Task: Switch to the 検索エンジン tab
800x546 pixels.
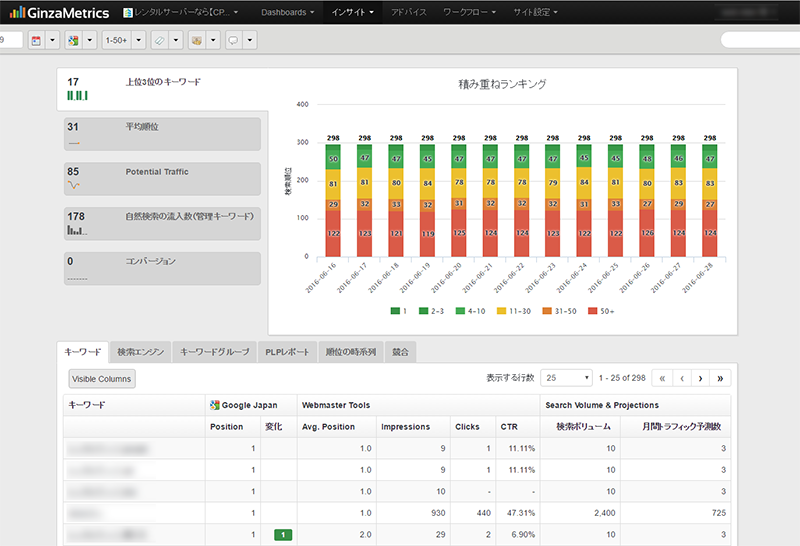Action: pyautogui.click(x=140, y=352)
